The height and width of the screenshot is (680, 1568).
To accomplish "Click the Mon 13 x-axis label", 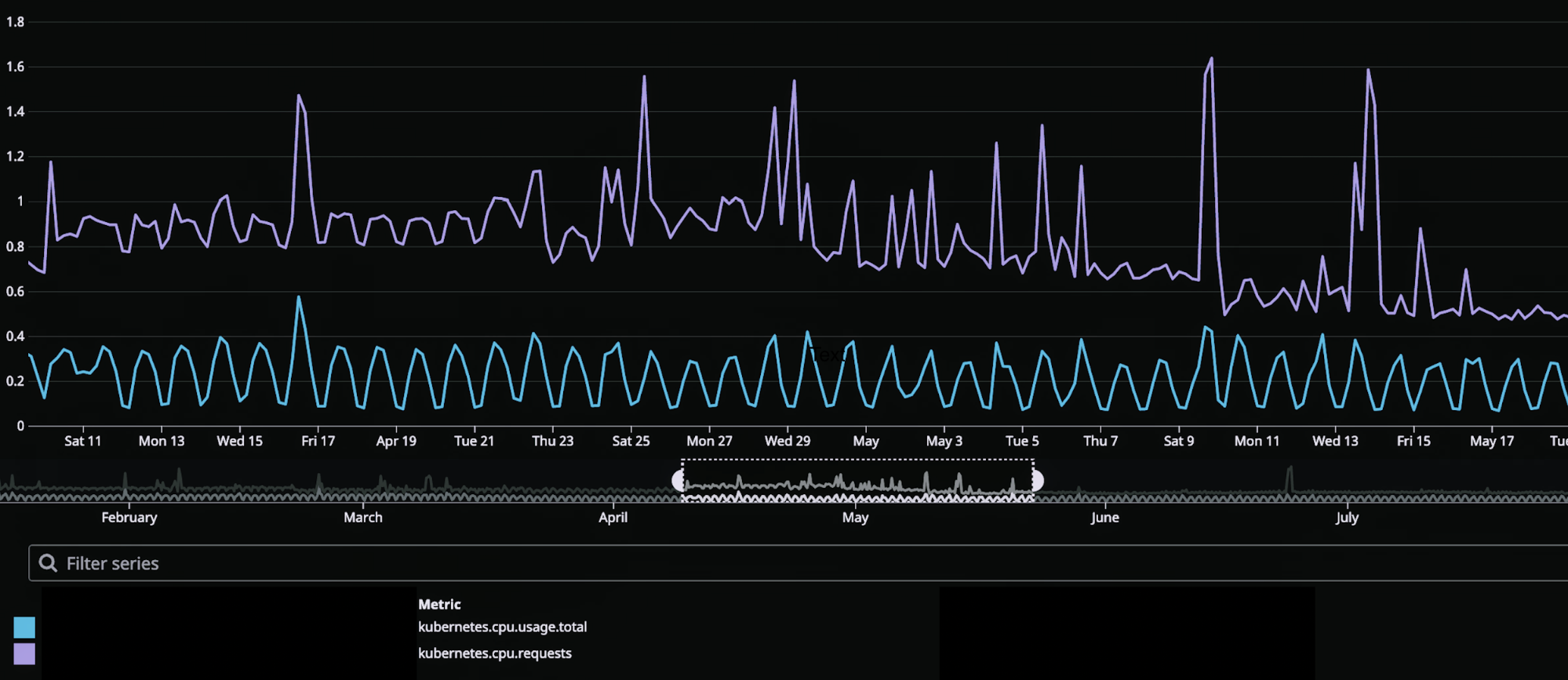I will pyautogui.click(x=162, y=441).
